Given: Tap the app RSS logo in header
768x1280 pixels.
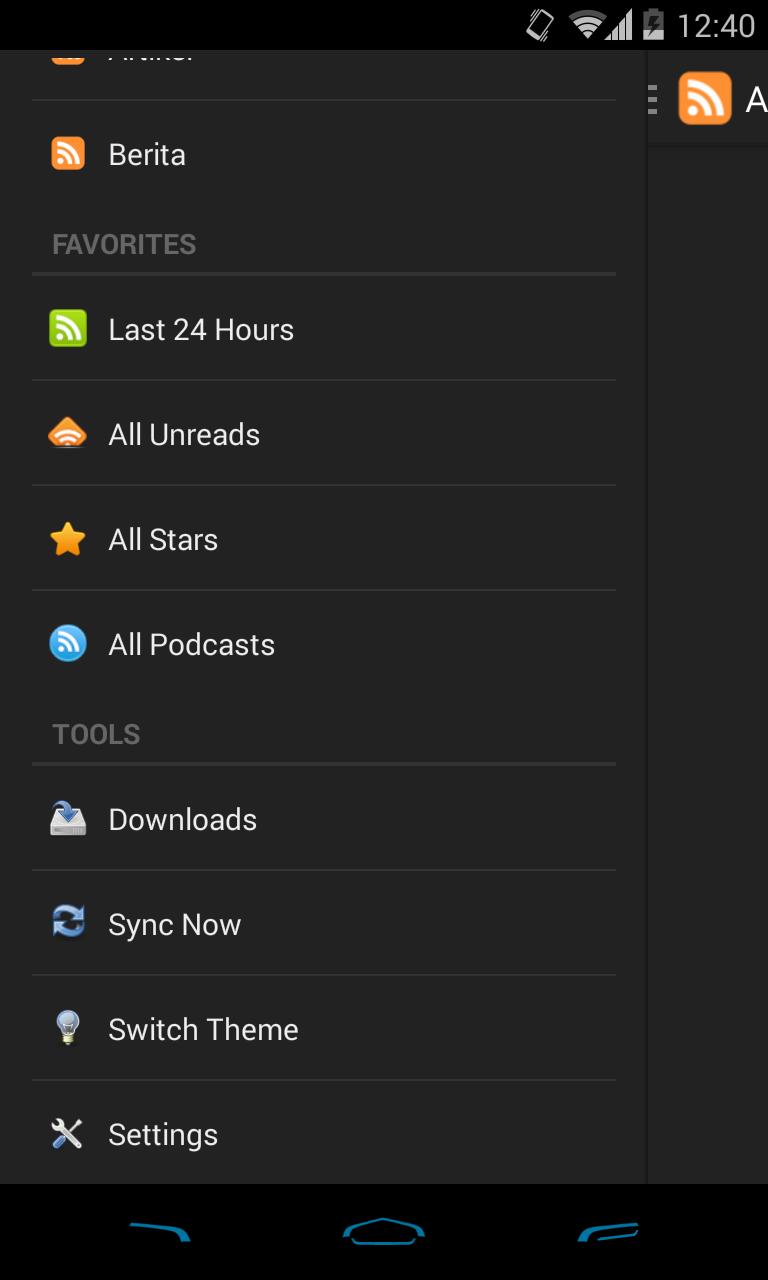Looking at the screenshot, I should pyautogui.click(x=704, y=99).
